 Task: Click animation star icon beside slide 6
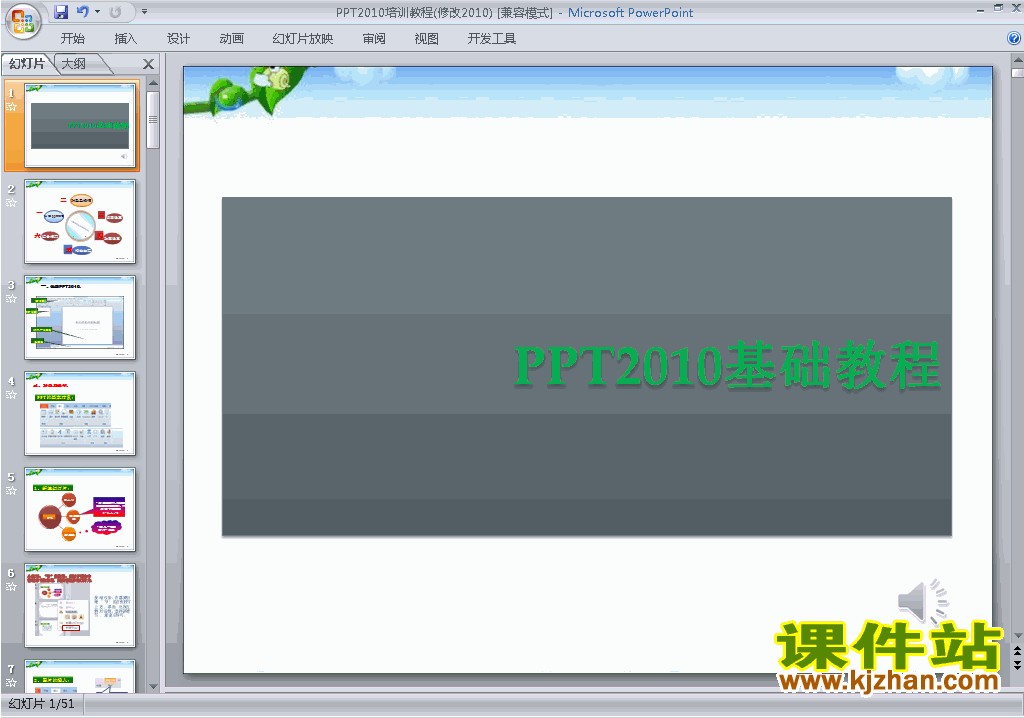pyautogui.click(x=11, y=587)
